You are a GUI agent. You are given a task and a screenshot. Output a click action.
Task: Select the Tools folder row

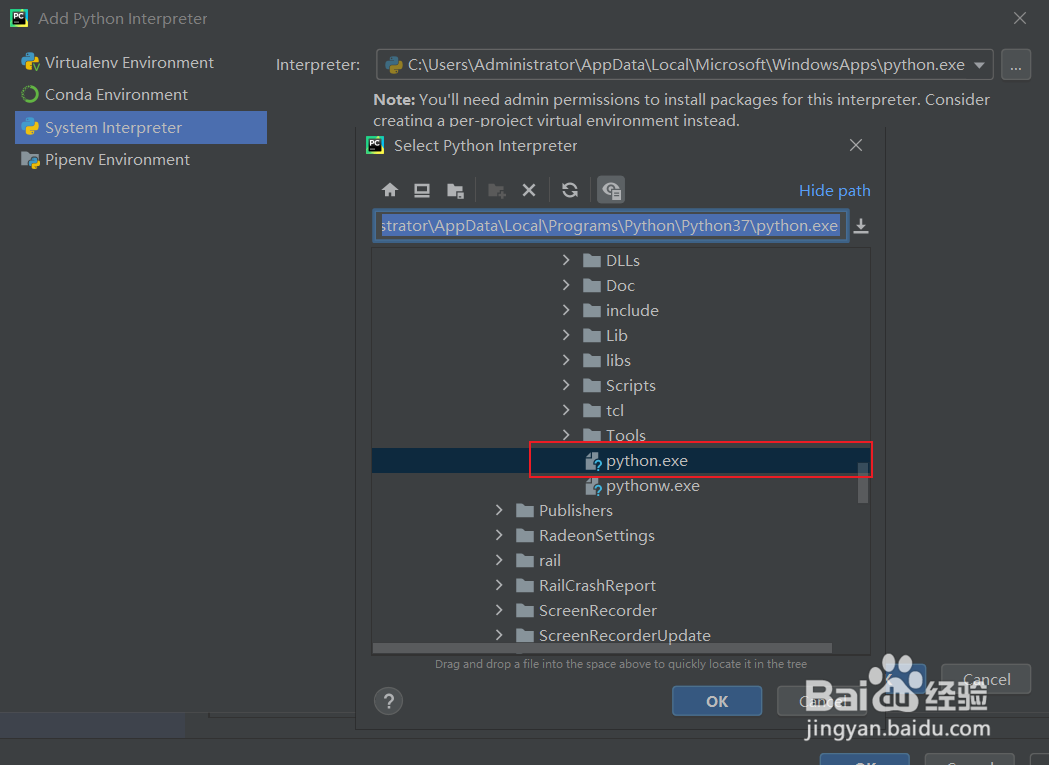[621, 436]
